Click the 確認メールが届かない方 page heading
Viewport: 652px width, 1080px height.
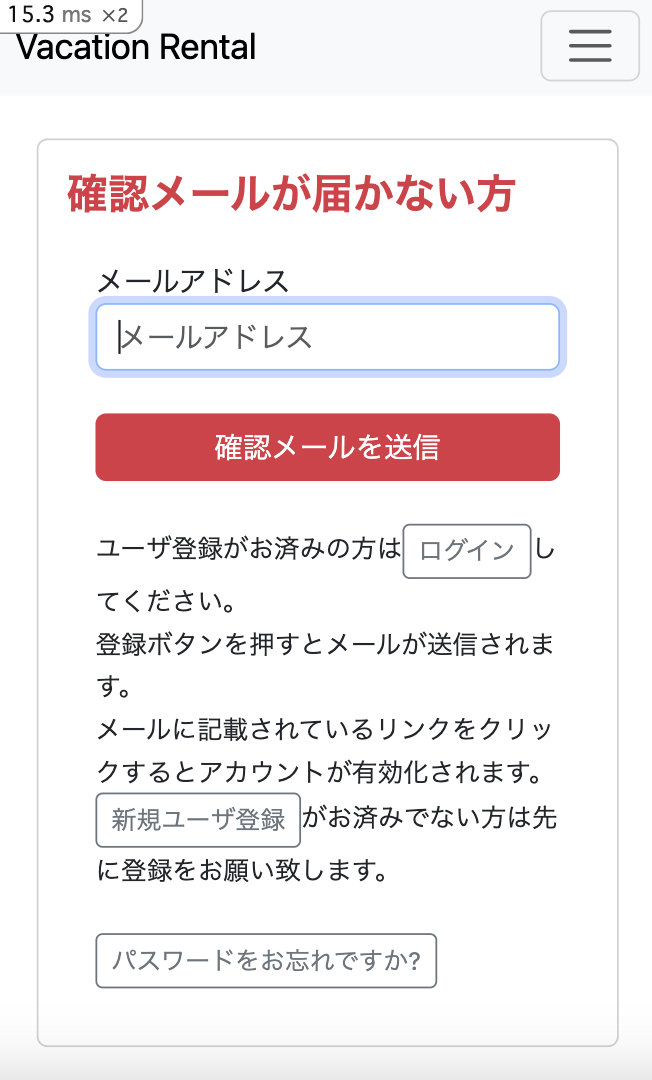[290, 195]
